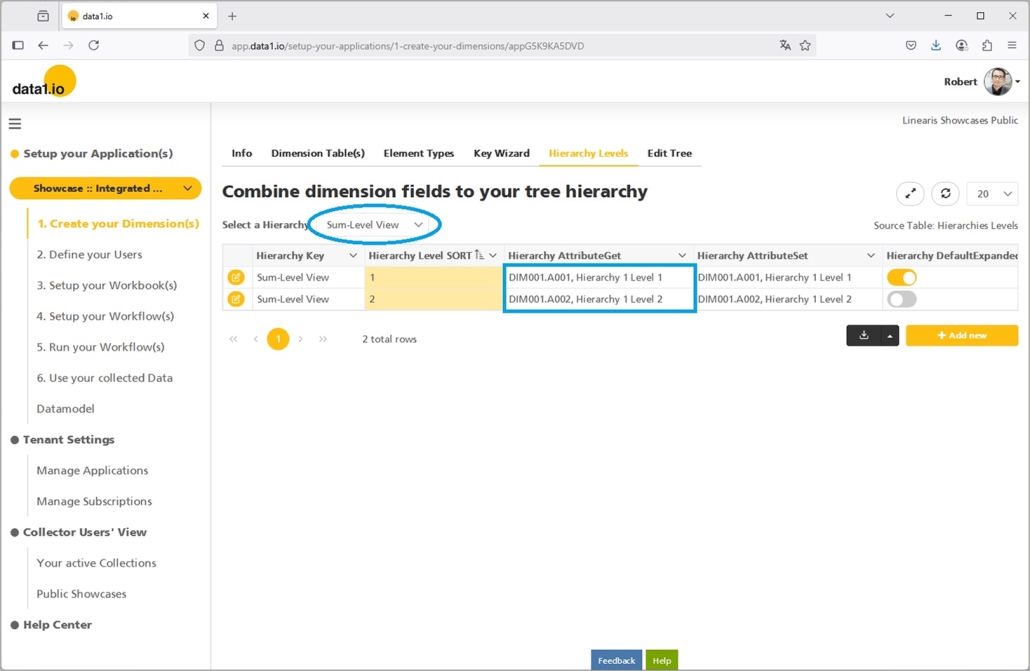The width and height of the screenshot is (1030, 671).
Task: Click the browser forward arrow
Action: pos(68,45)
